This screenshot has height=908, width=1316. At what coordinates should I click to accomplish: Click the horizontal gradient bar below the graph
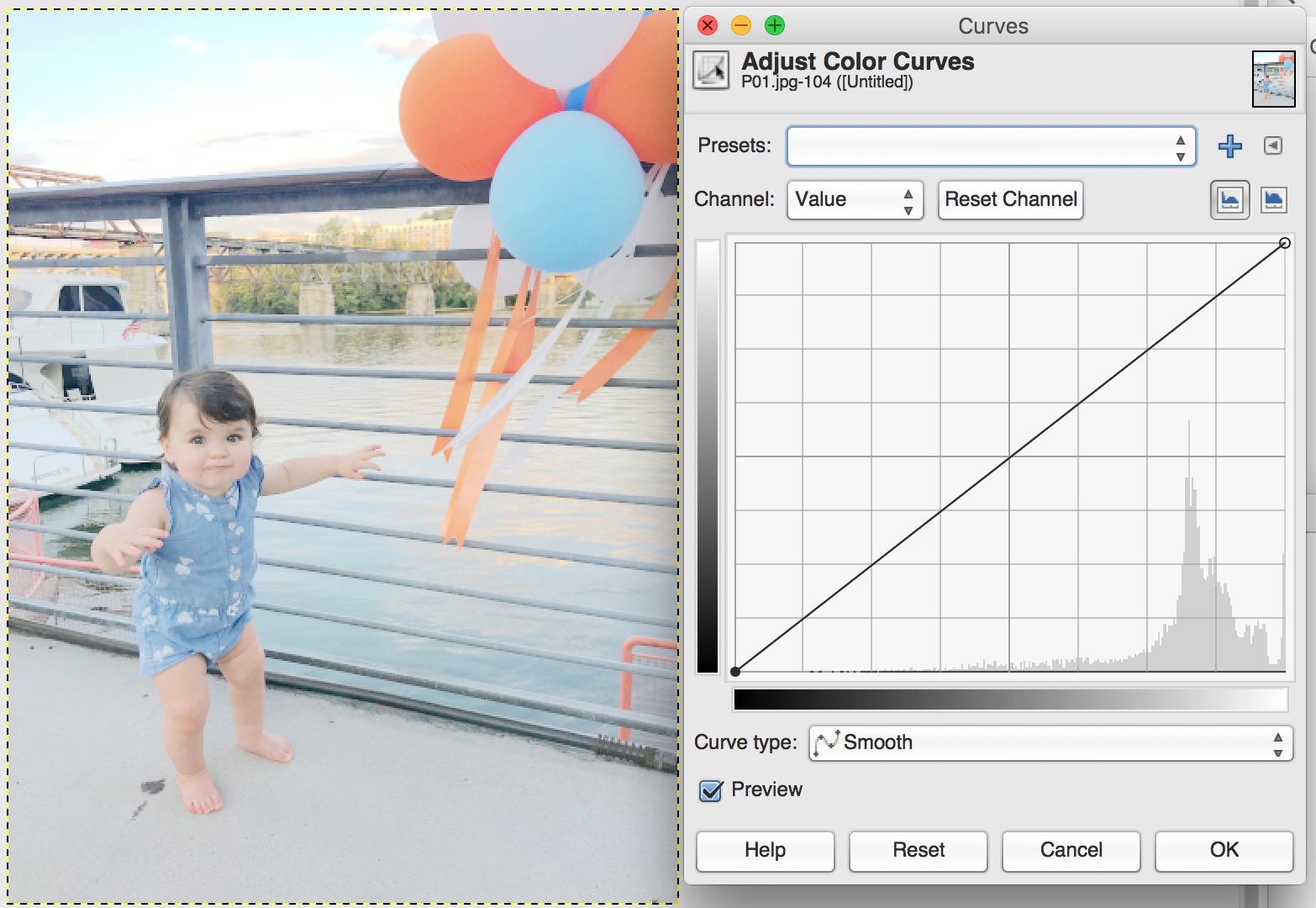(x=1009, y=699)
